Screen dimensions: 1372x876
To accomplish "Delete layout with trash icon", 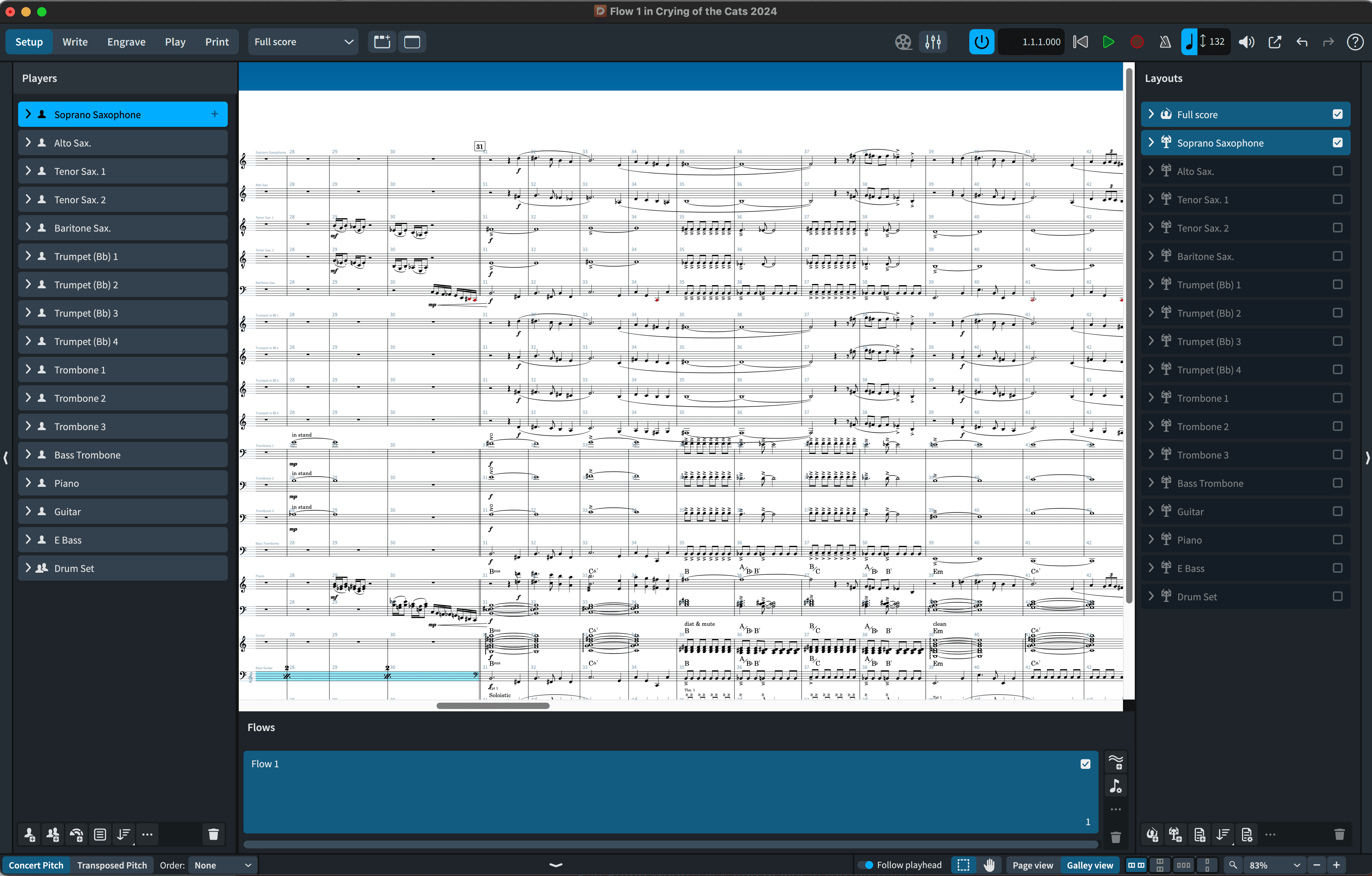I will (x=1340, y=834).
